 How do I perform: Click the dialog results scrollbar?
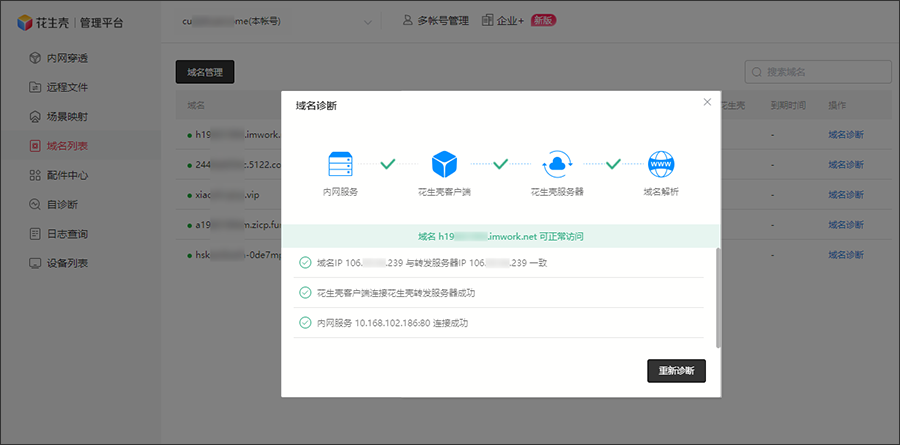719,297
